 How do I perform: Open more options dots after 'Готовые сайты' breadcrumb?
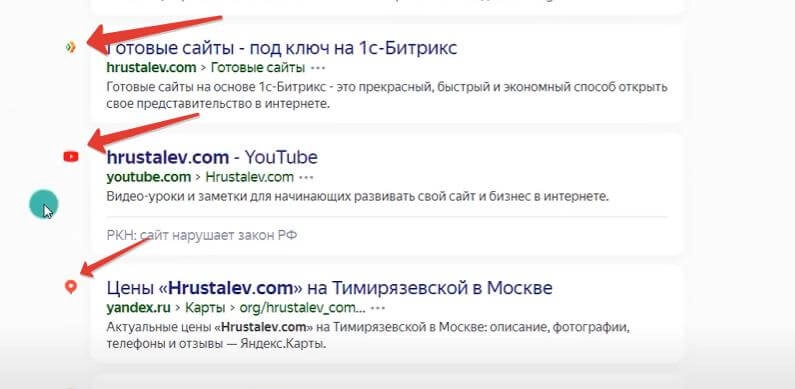click(x=318, y=67)
